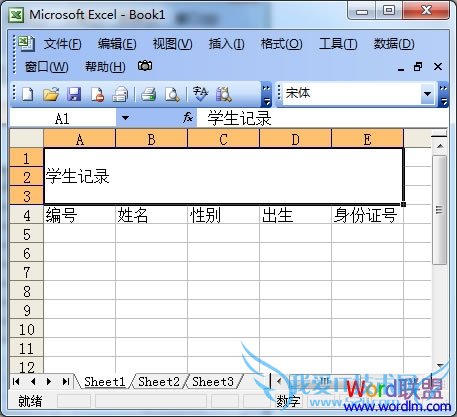Click merged cell with 学生记录
The width and height of the screenshot is (457, 417).
tap(223, 176)
